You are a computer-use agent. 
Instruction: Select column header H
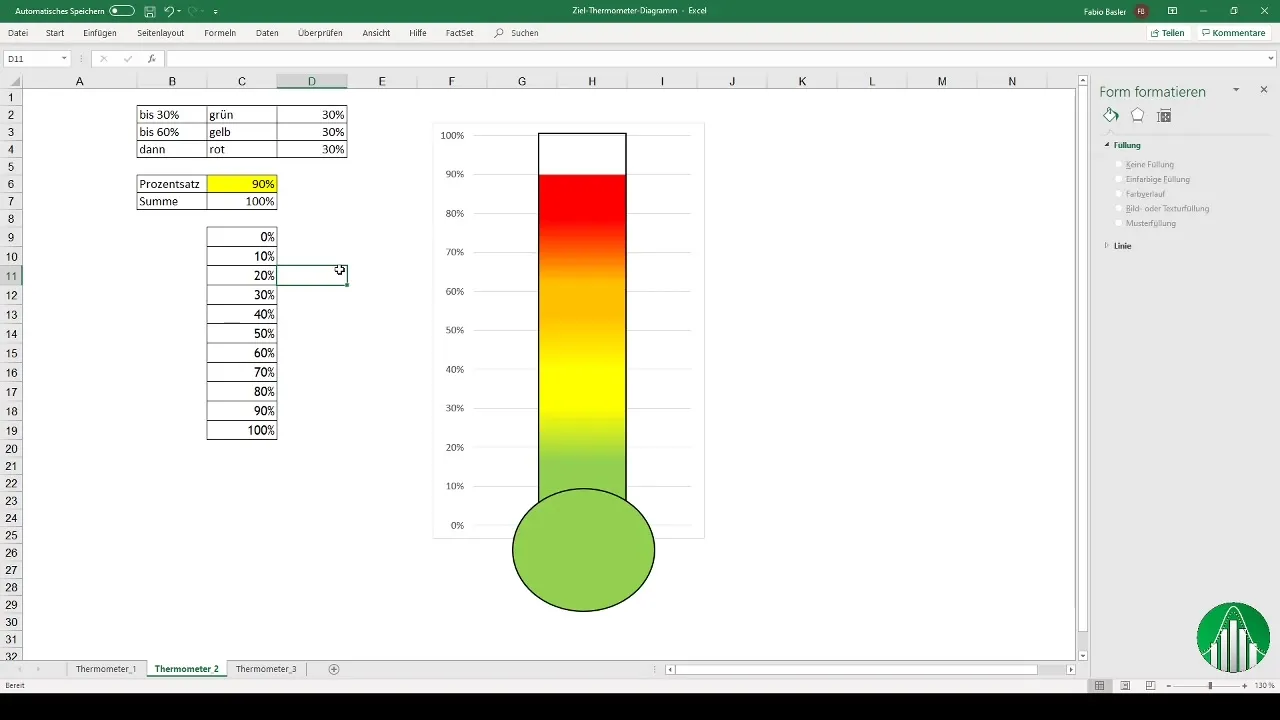[x=592, y=81]
